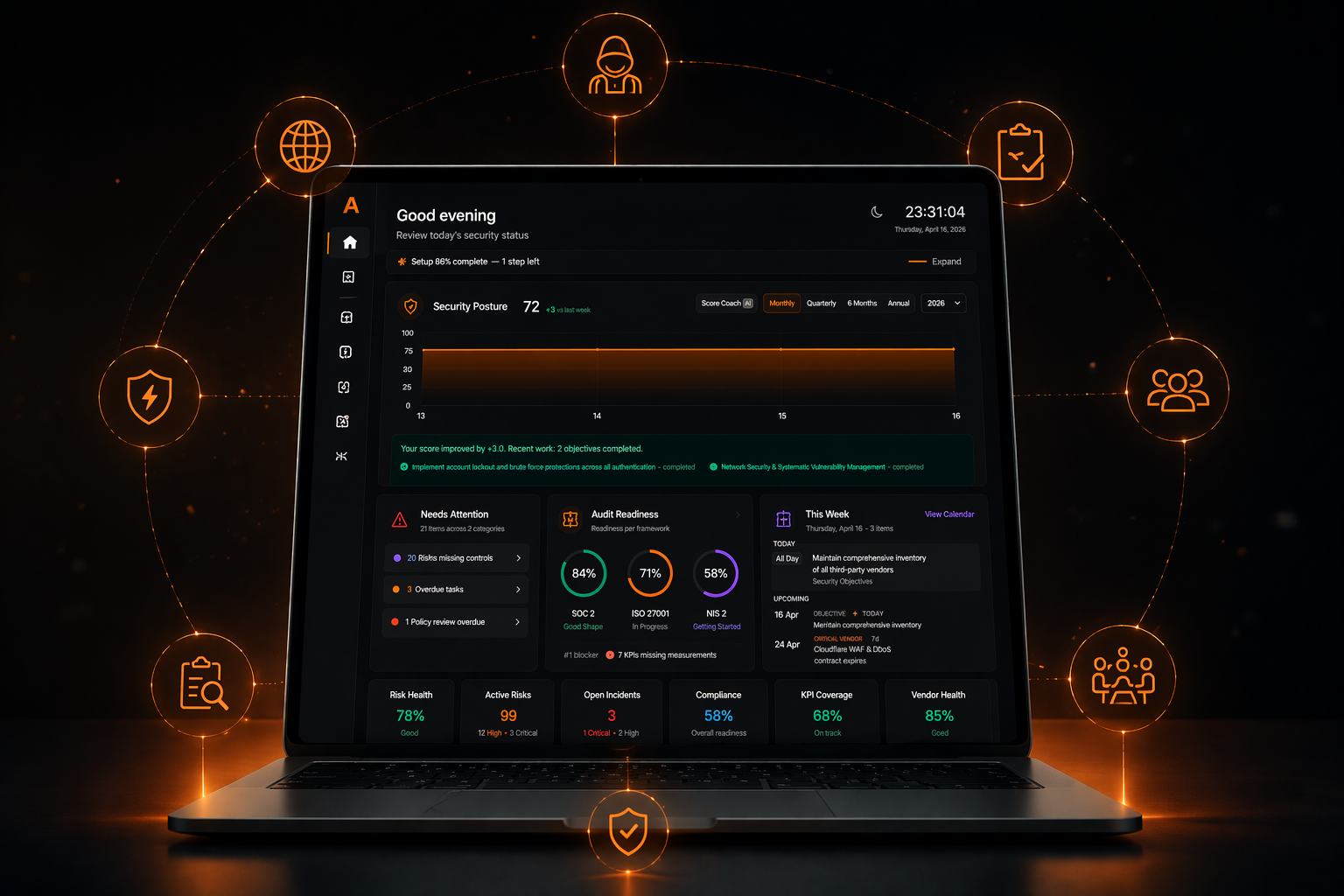Image resolution: width=1344 pixels, height=896 pixels.
Task: Click the "Good evening" greeting heading
Action: tap(446, 215)
